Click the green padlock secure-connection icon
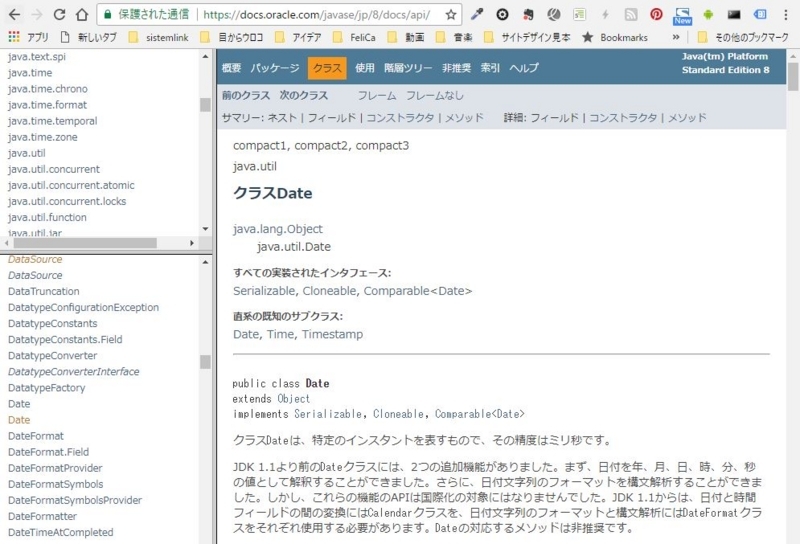This screenshot has width=800, height=544. pyautogui.click(x=108, y=14)
